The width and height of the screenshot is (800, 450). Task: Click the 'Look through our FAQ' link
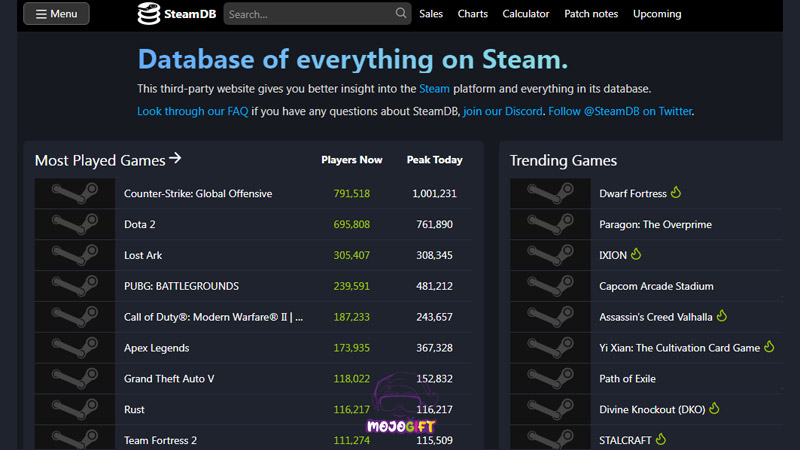point(192,111)
